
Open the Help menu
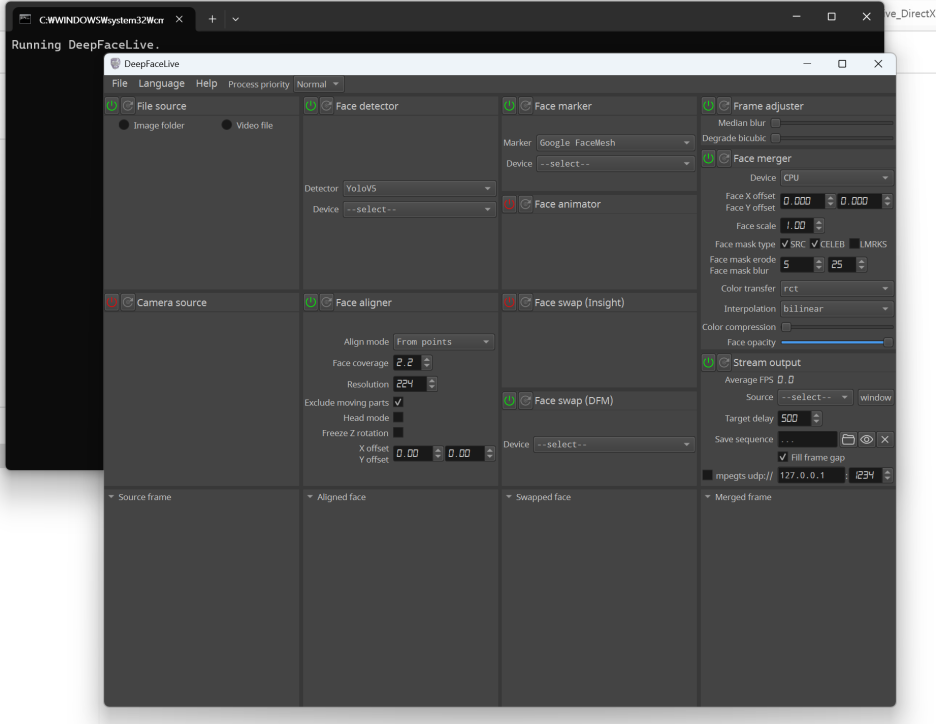tap(207, 84)
